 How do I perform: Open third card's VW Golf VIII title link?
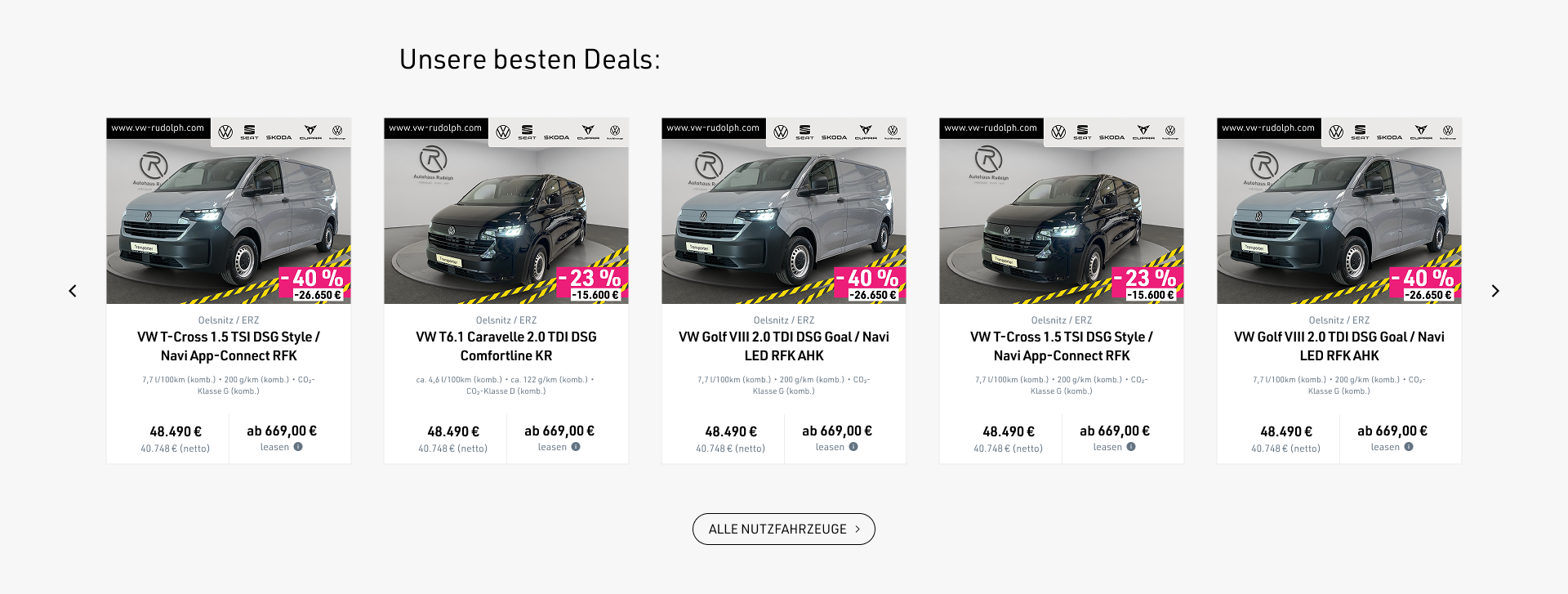click(x=784, y=346)
